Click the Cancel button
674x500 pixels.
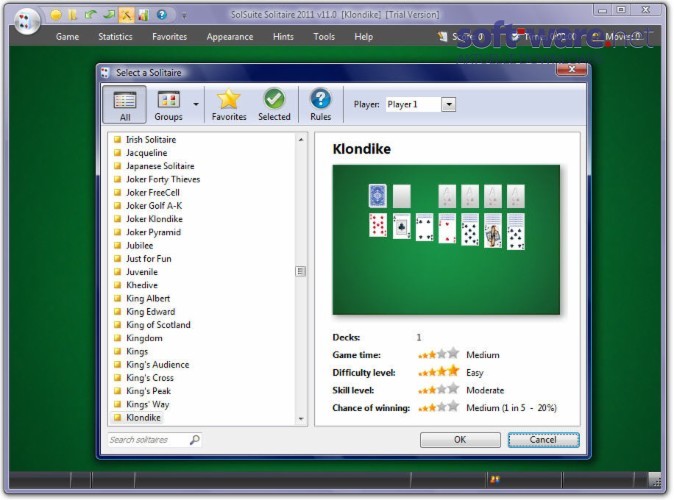(x=543, y=440)
